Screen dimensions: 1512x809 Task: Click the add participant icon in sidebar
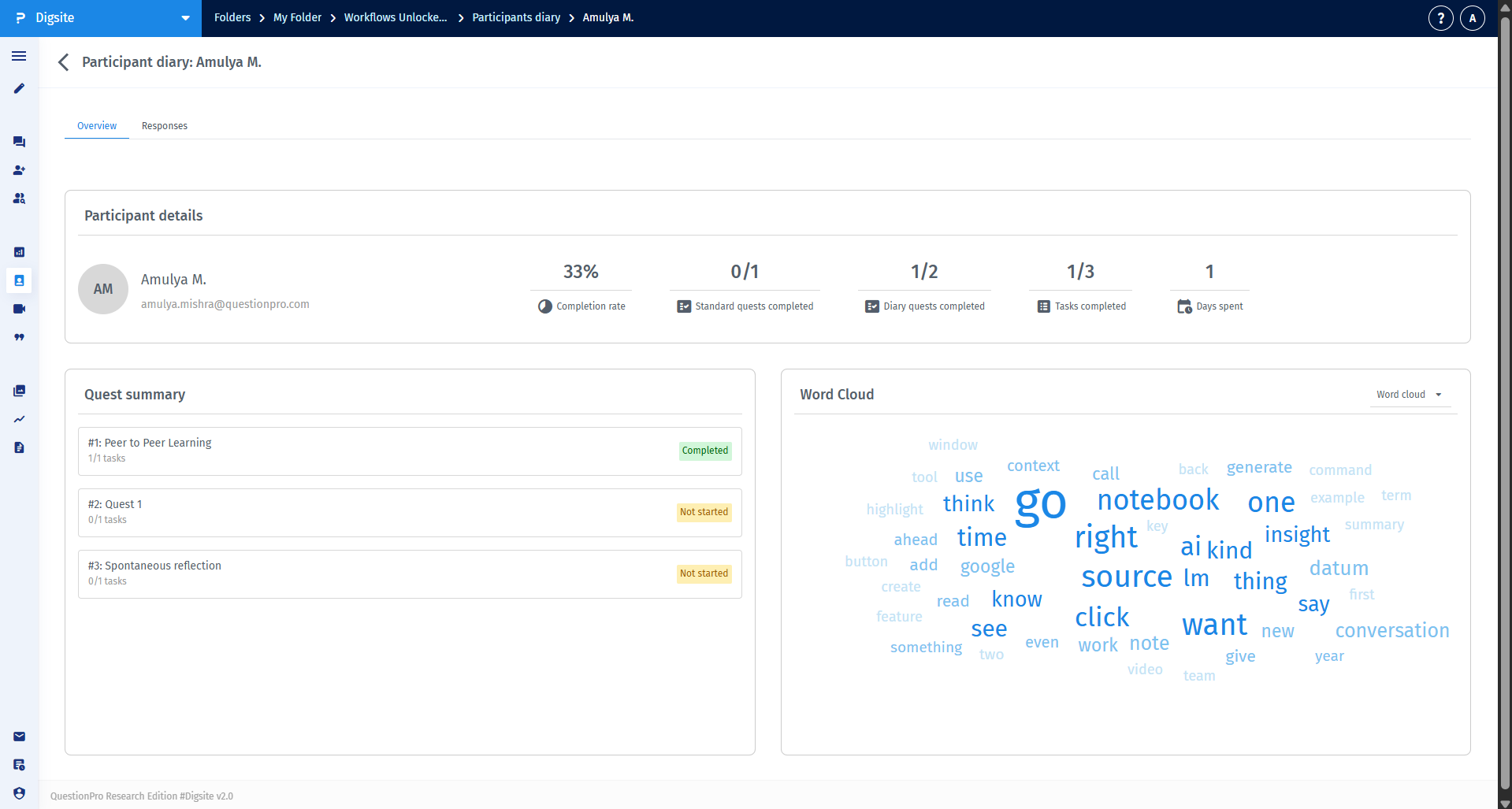[19, 170]
